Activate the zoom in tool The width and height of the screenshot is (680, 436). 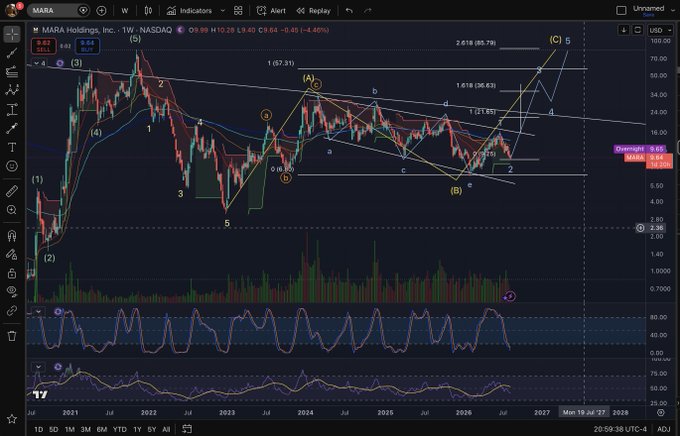pos(12,210)
